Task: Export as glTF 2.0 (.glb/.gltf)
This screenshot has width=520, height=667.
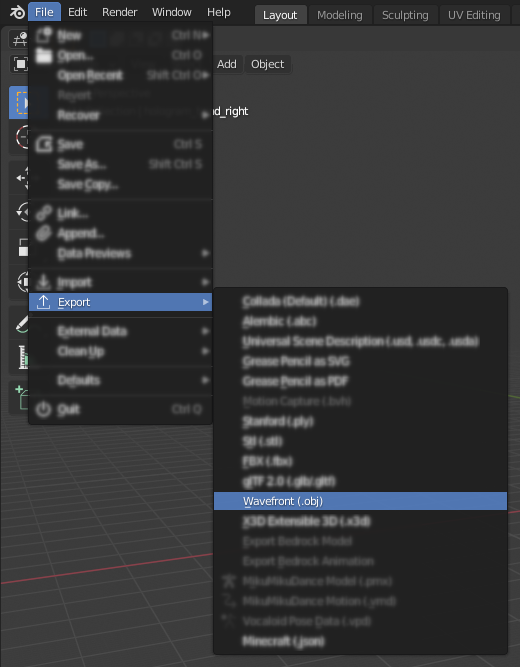Action: 360,481
